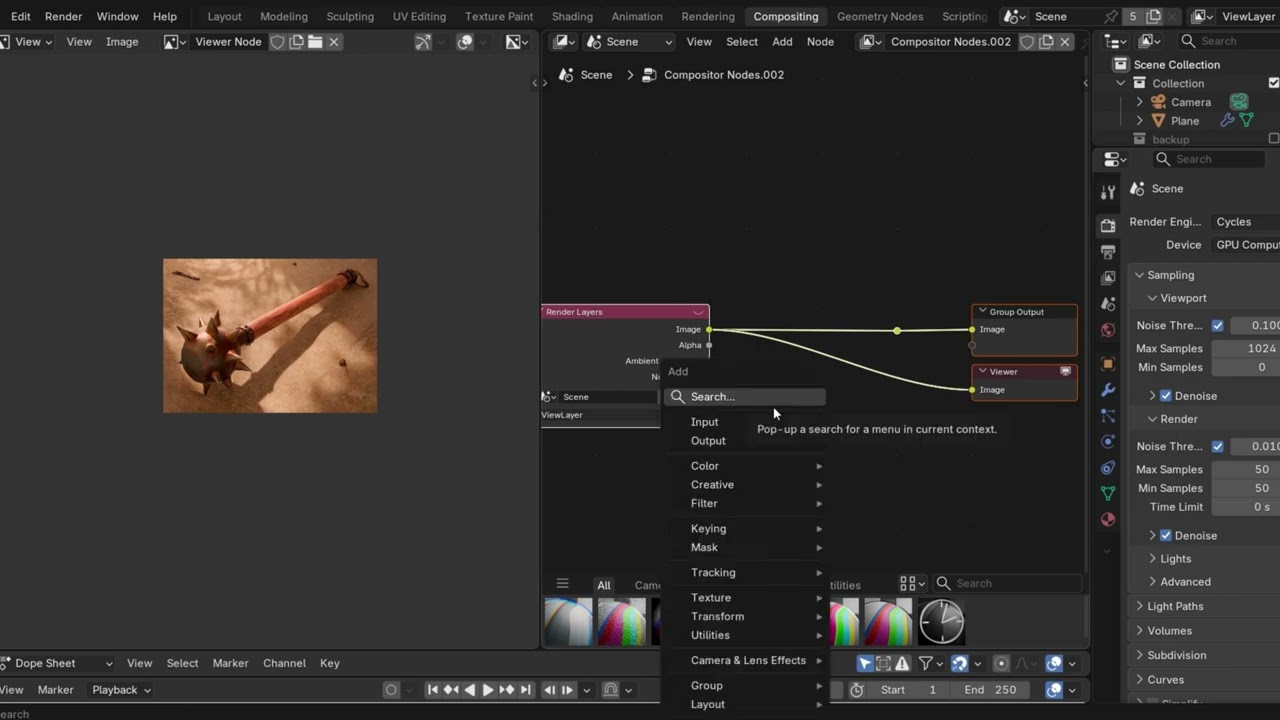Open the Render menu in top bar
This screenshot has height=720, width=1280.
63,17
